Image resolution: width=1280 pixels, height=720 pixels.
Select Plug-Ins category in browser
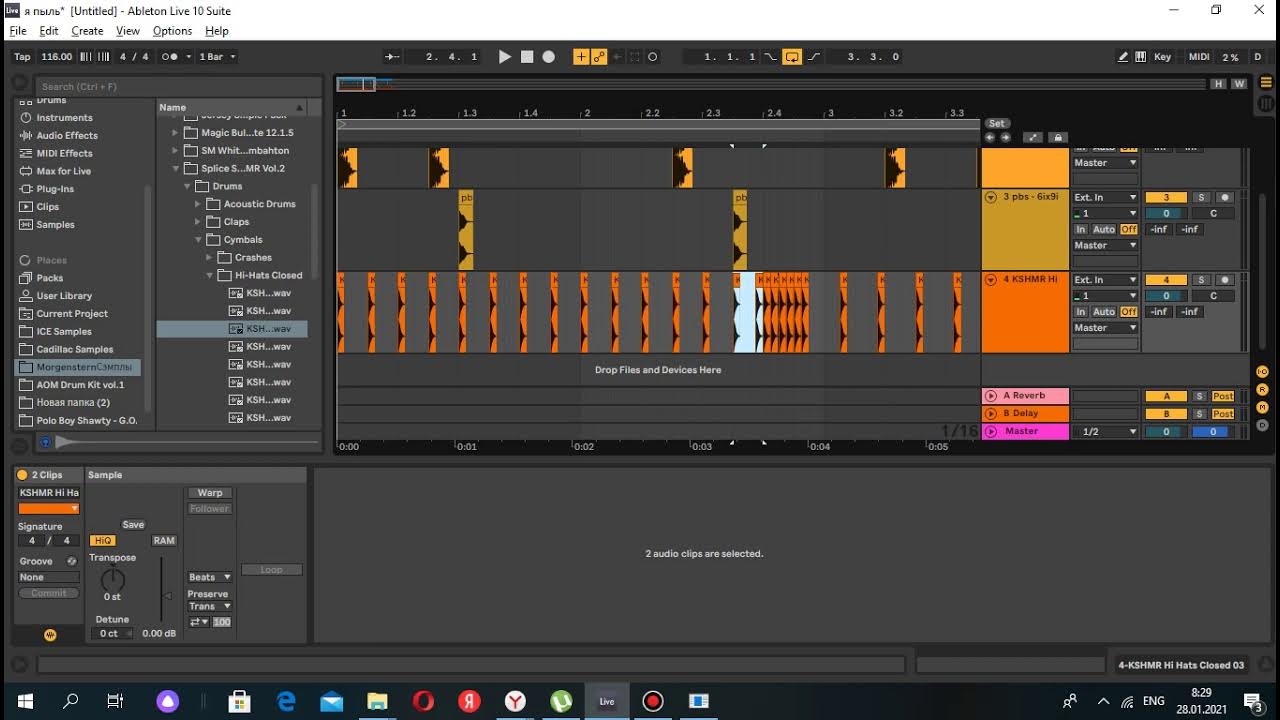(x=55, y=189)
